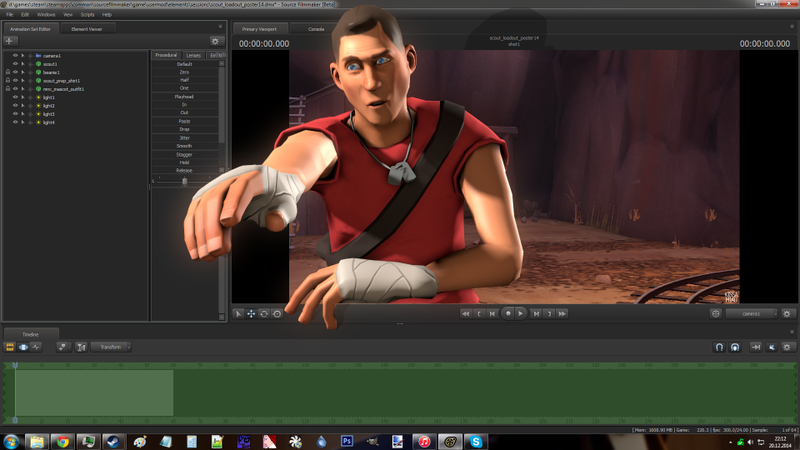Viewport: 800px width, 450px height.
Task: Click the time selection tool in timeline toolbar
Action: [81, 347]
